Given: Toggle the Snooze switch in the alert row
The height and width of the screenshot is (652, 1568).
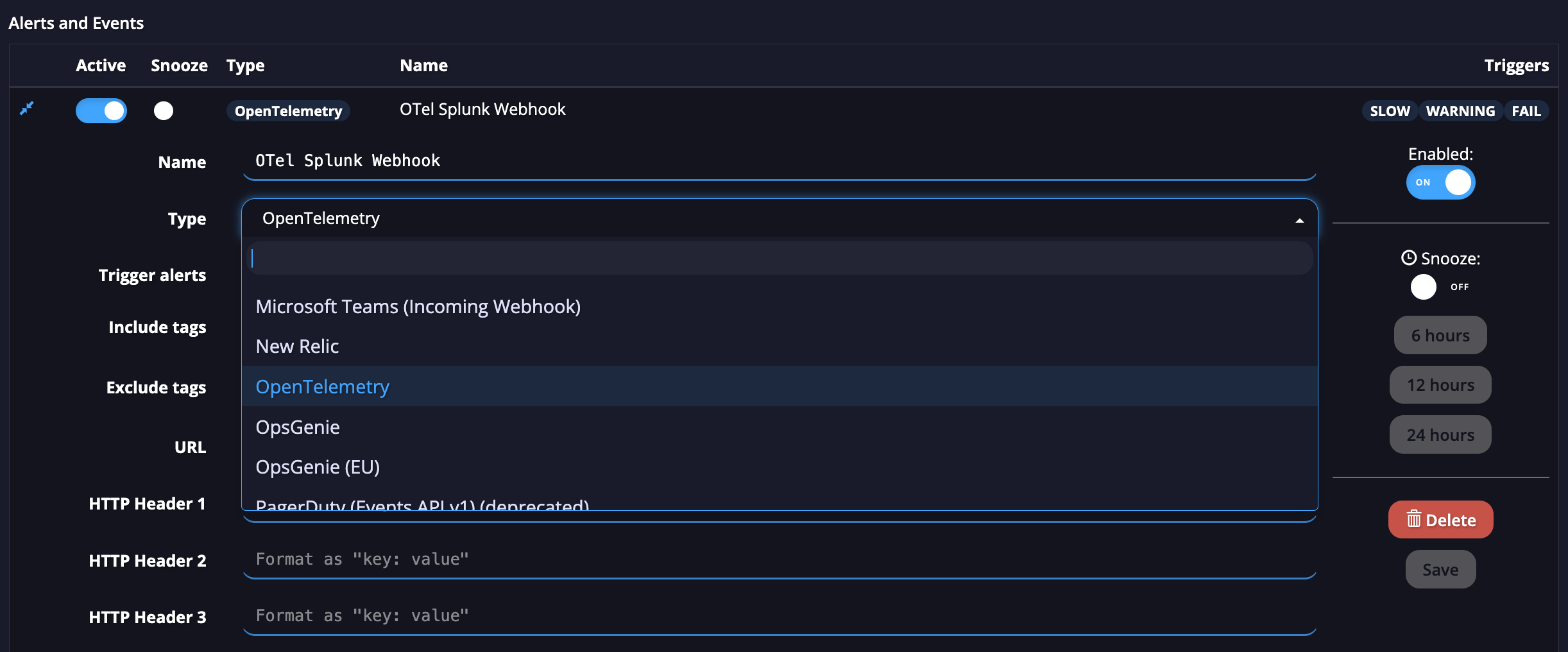Looking at the screenshot, I should tap(164, 110).
